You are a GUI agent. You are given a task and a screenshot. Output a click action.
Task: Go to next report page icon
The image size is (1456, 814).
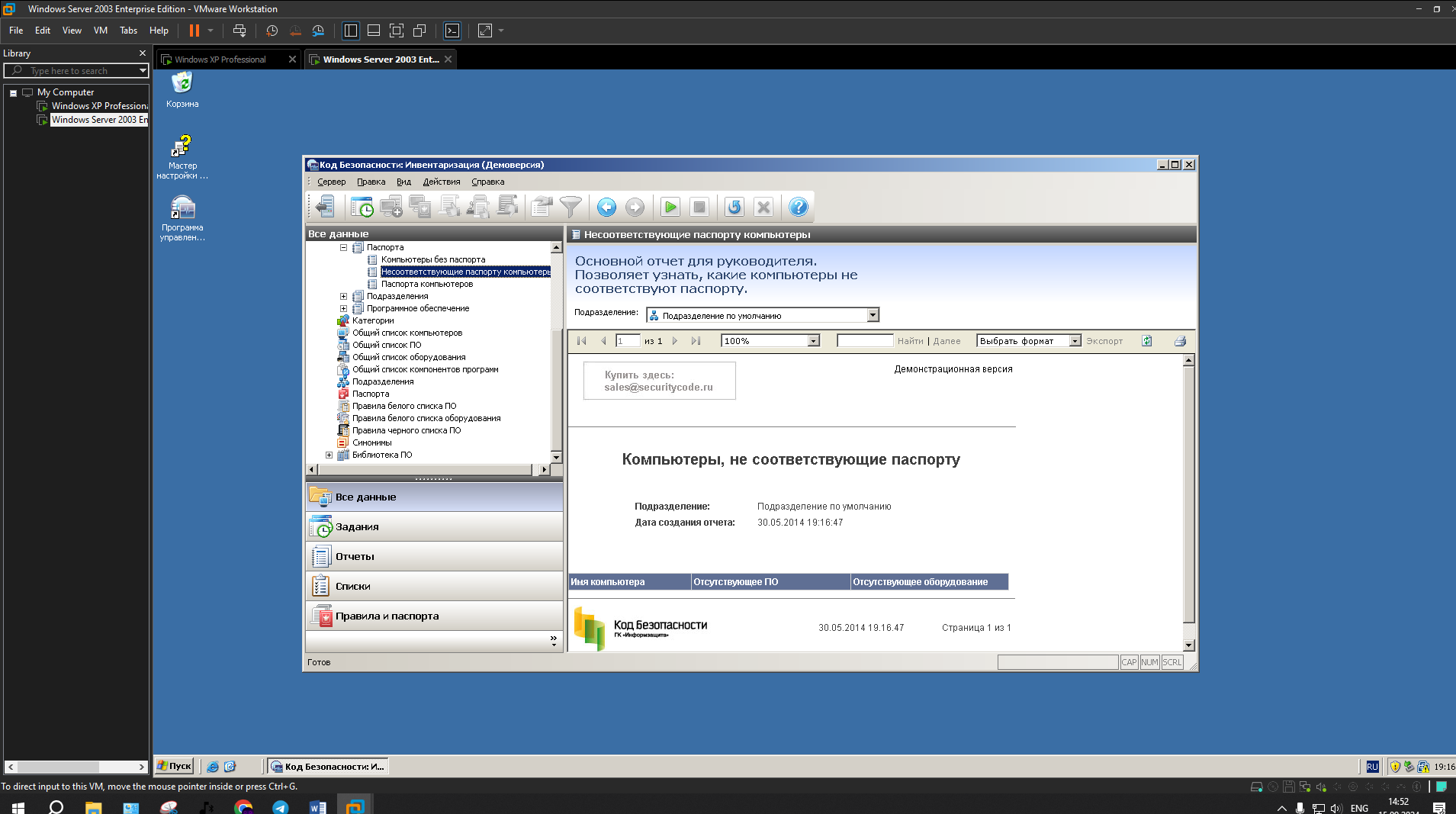click(675, 341)
